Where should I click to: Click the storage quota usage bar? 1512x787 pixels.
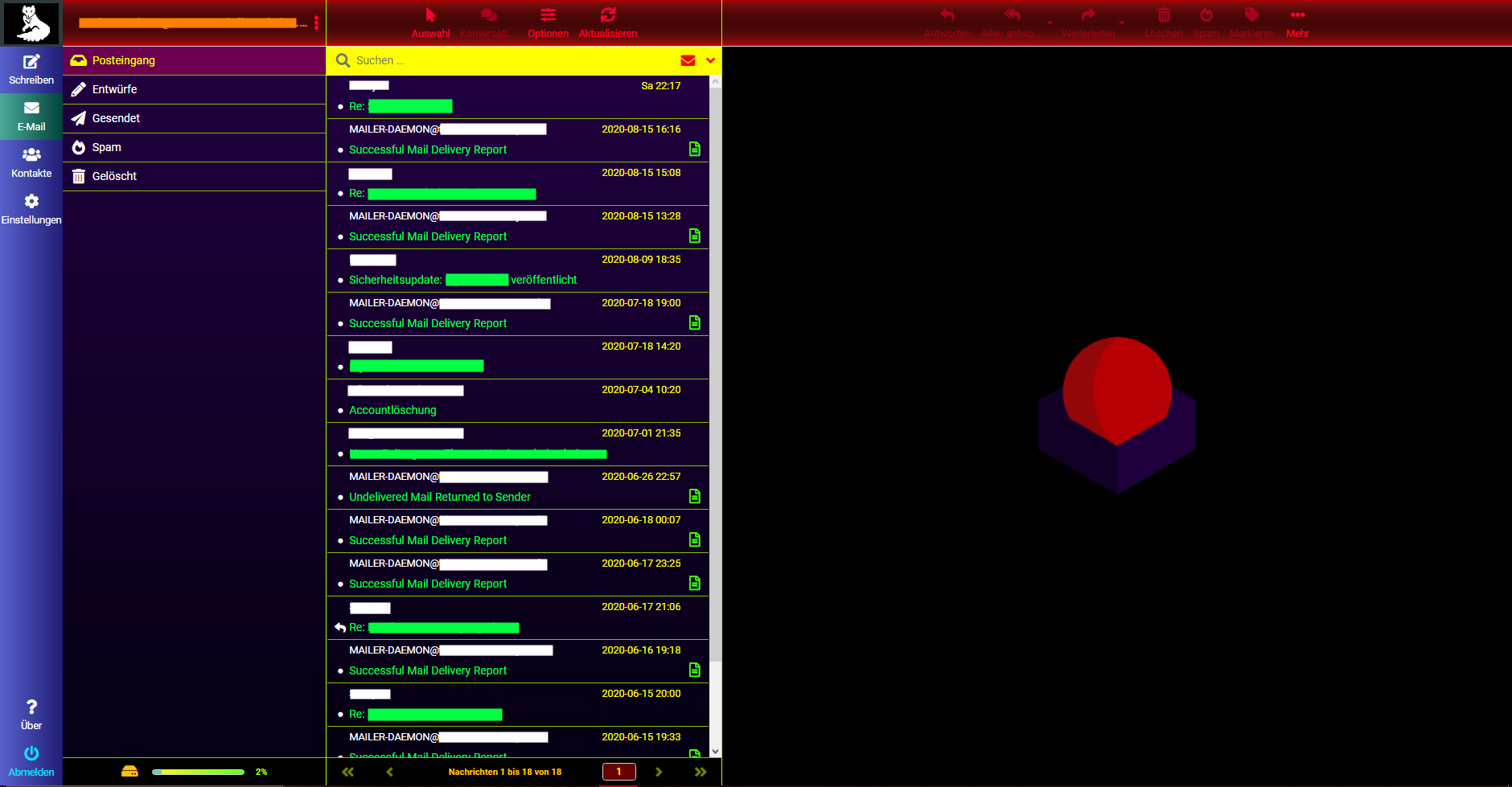click(198, 772)
